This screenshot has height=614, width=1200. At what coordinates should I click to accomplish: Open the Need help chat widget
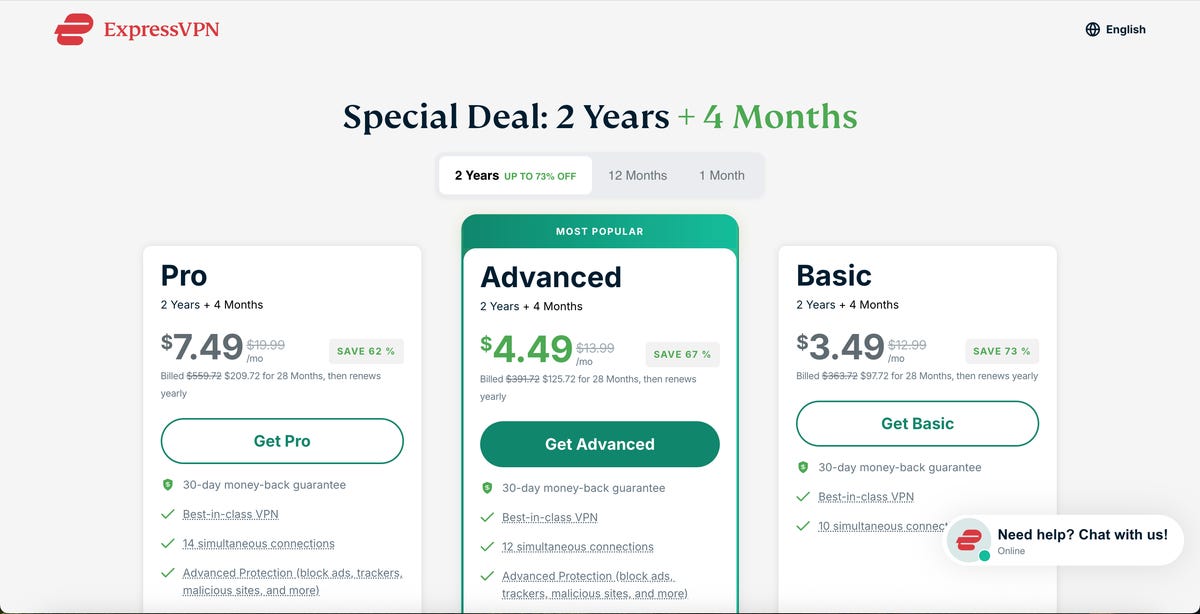[x=1082, y=541]
